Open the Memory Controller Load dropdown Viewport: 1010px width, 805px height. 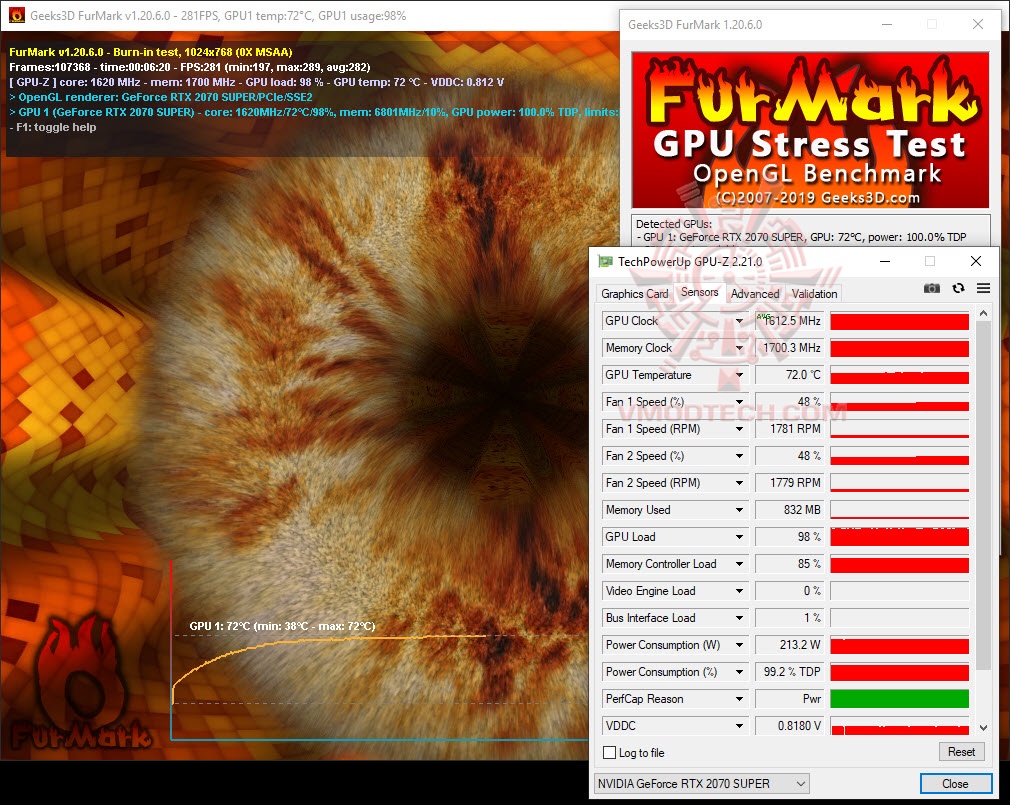tap(739, 564)
